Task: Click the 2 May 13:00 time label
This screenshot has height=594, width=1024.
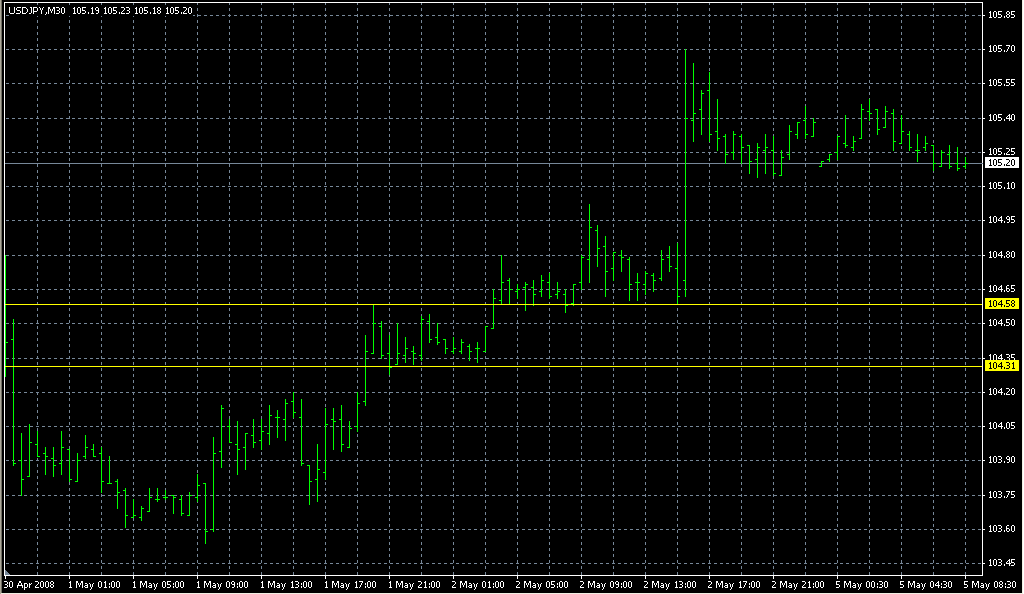Action: pyautogui.click(x=670, y=585)
